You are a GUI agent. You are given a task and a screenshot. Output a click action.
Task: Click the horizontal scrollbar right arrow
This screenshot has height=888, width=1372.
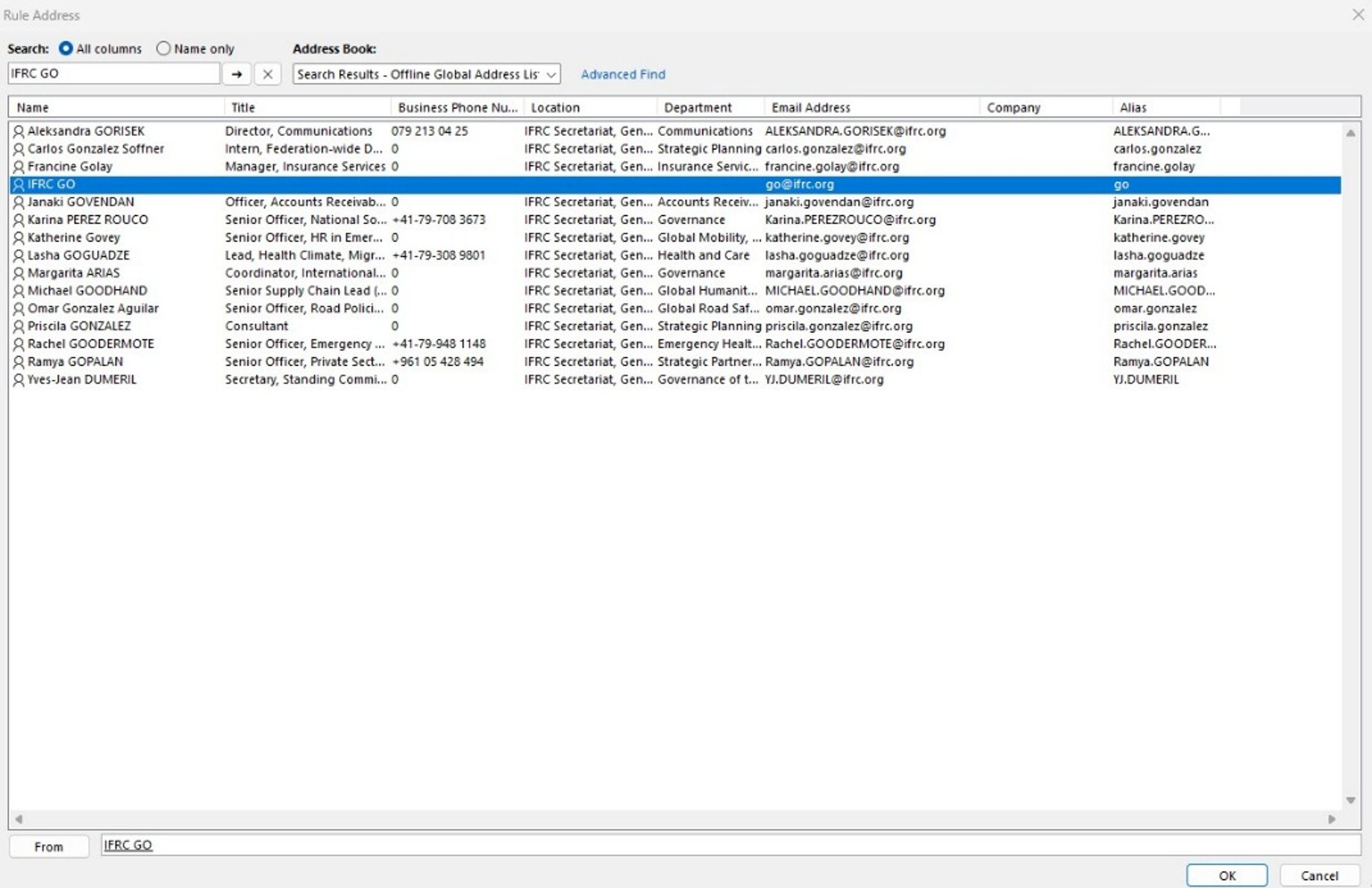(x=1332, y=819)
